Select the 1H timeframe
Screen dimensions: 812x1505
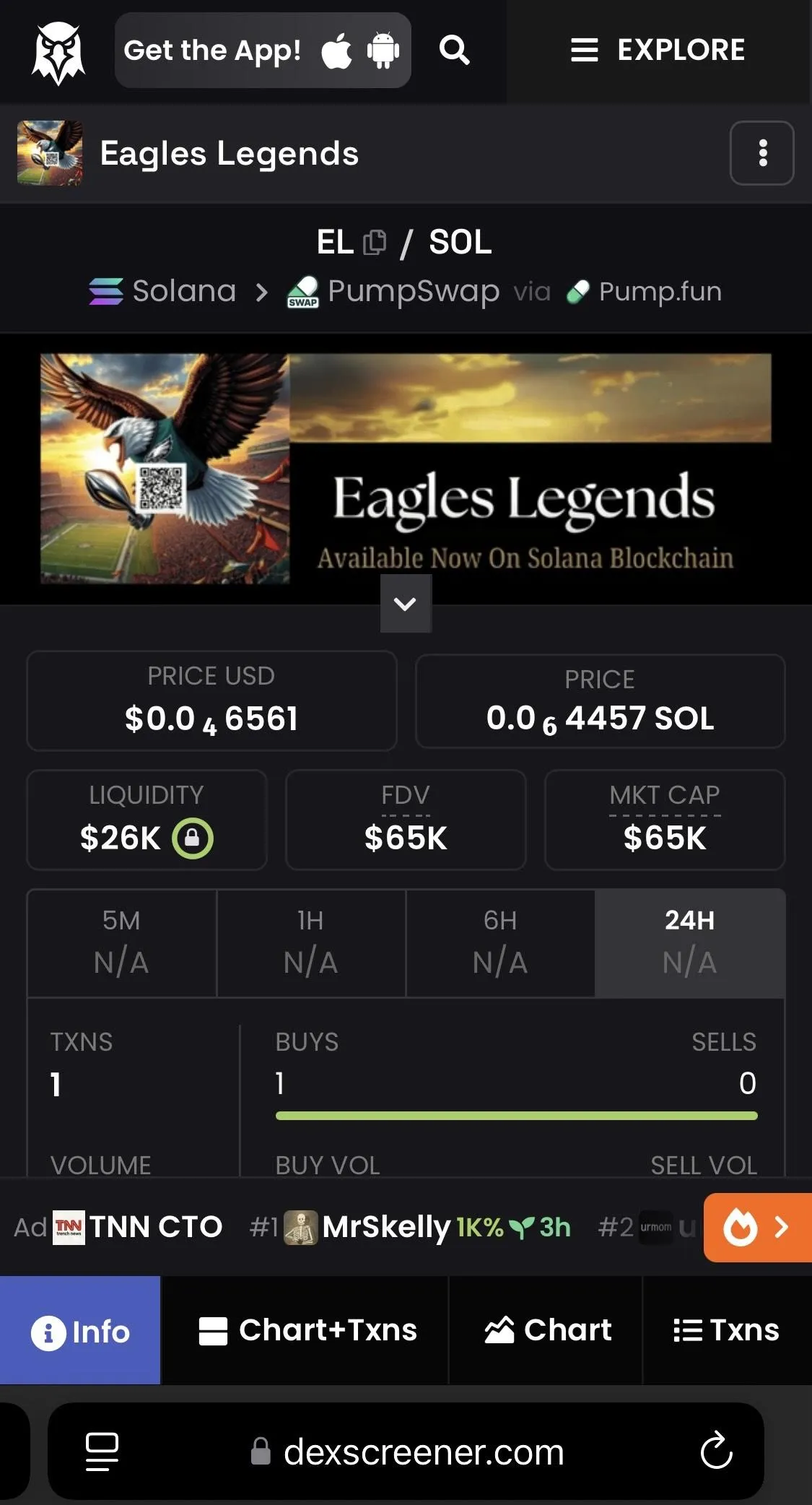click(310, 942)
